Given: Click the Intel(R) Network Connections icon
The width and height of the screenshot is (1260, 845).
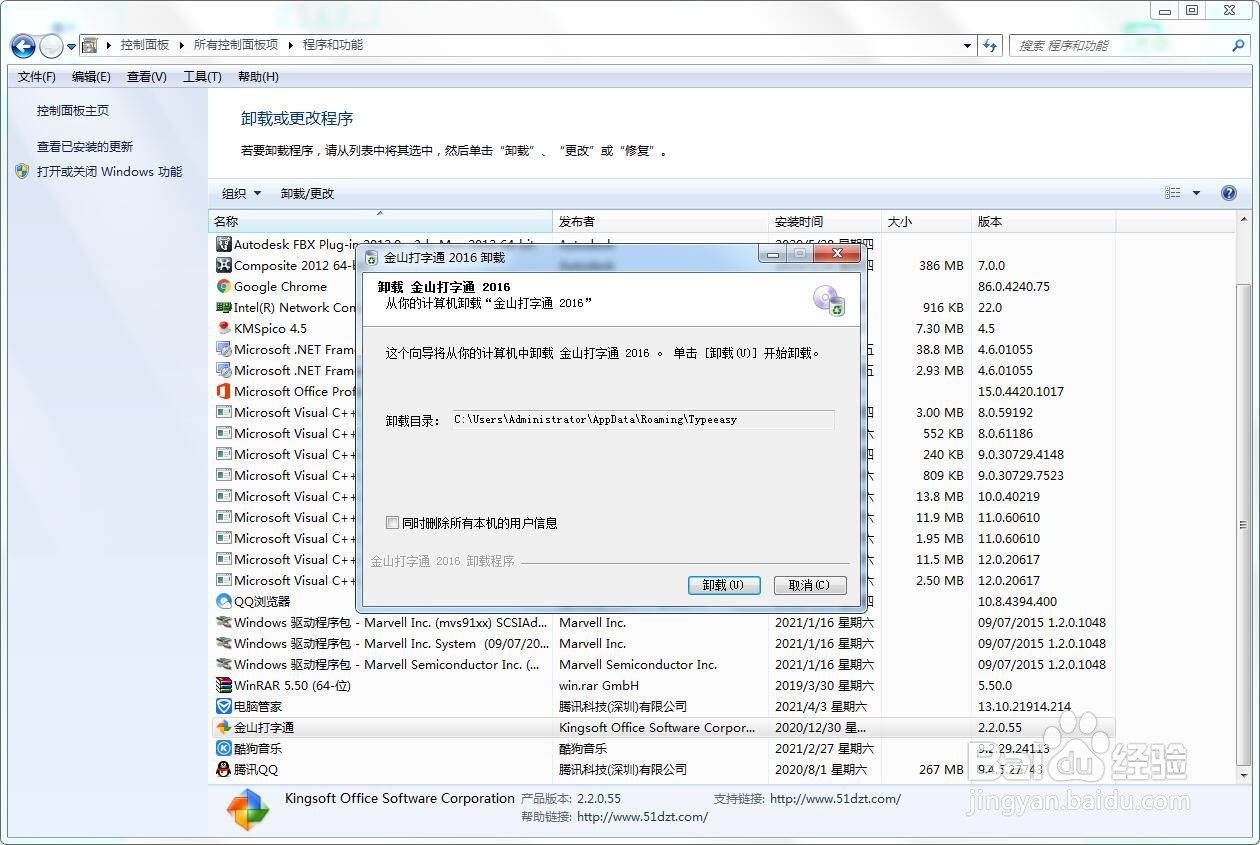Looking at the screenshot, I should [224, 307].
